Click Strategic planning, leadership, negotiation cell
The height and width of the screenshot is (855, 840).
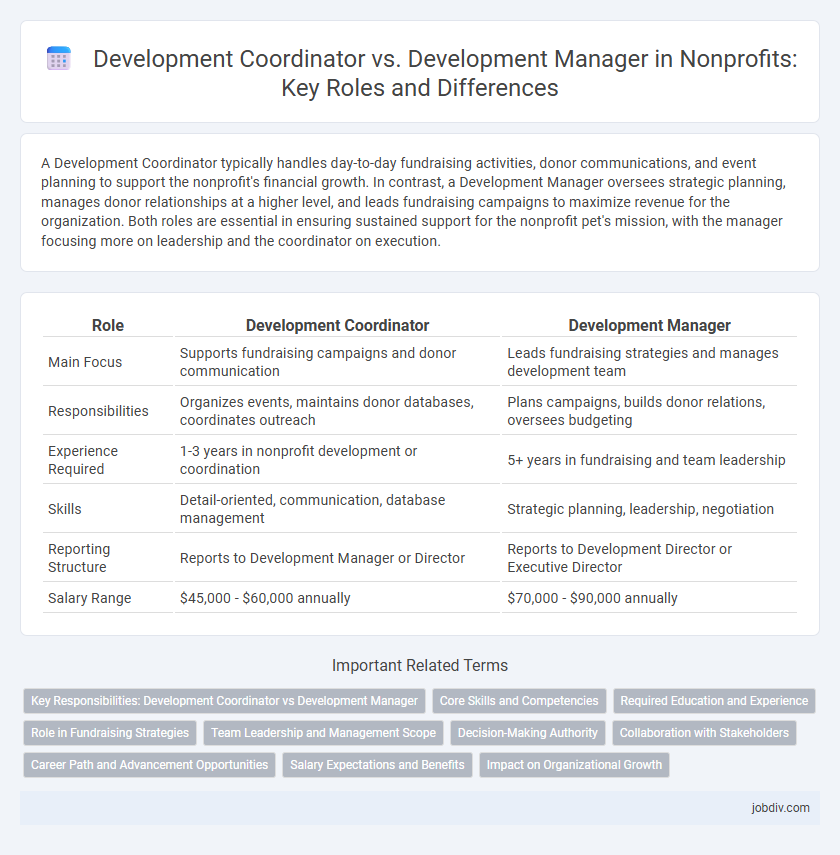(x=649, y=509)
